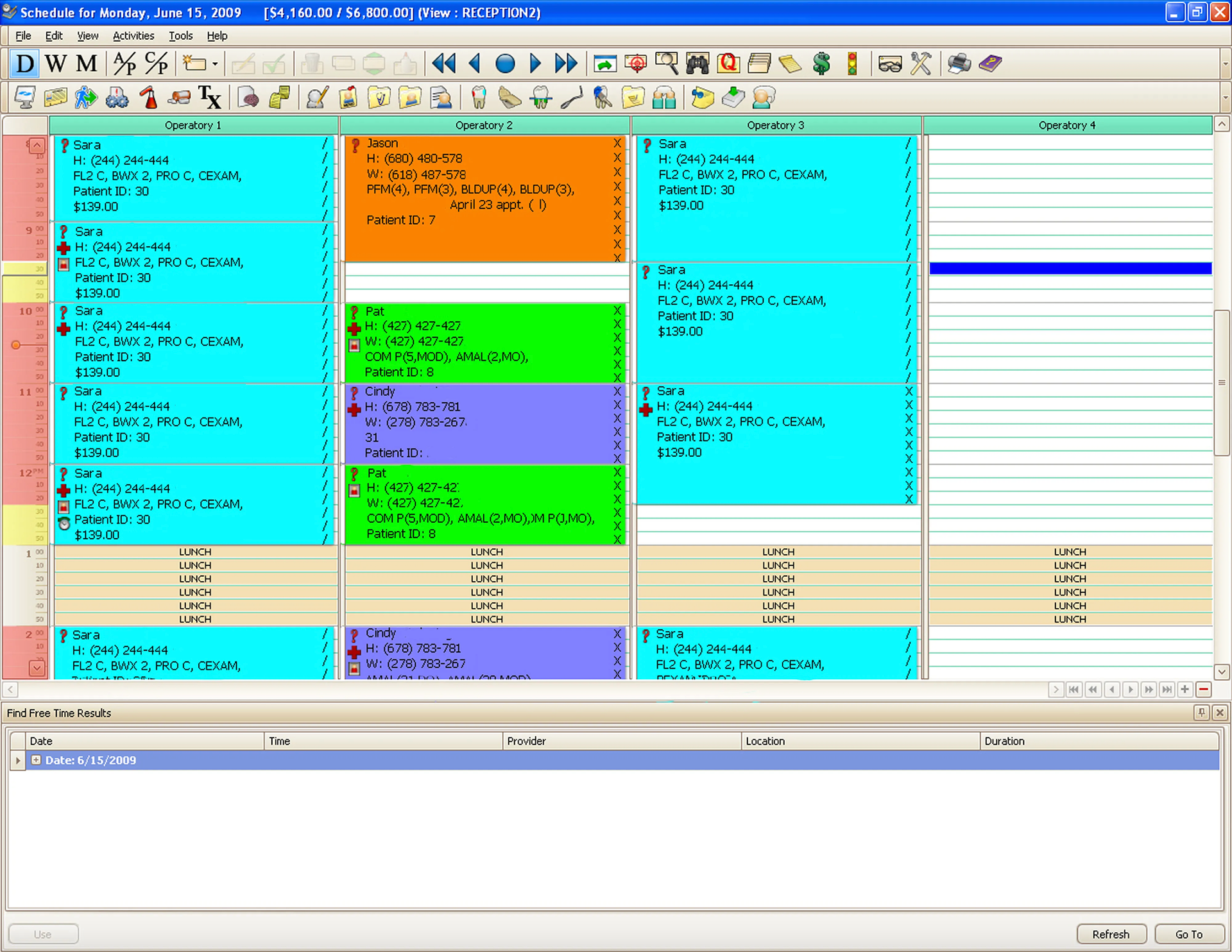This screenshot has height=952, width=1232.
Task: Click the Refresh button
Action: pyautogui.click(x=1111, y=934)
